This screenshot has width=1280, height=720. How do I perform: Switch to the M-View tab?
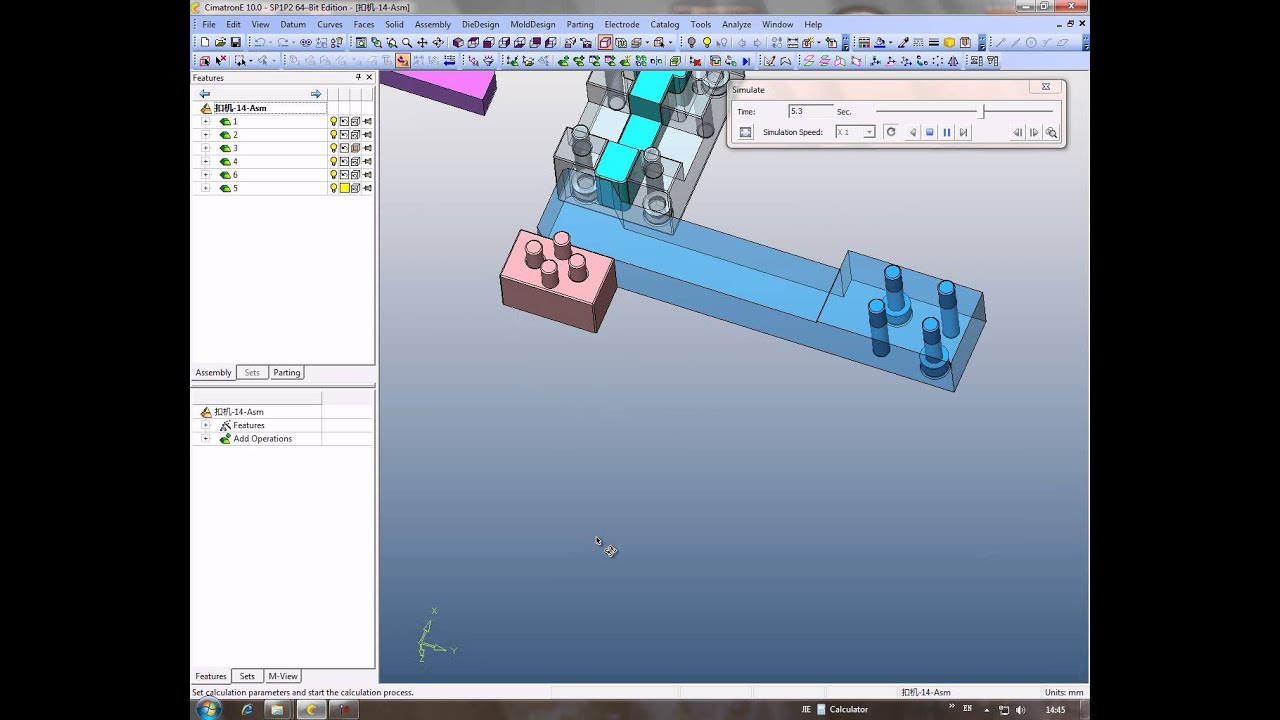282,676
